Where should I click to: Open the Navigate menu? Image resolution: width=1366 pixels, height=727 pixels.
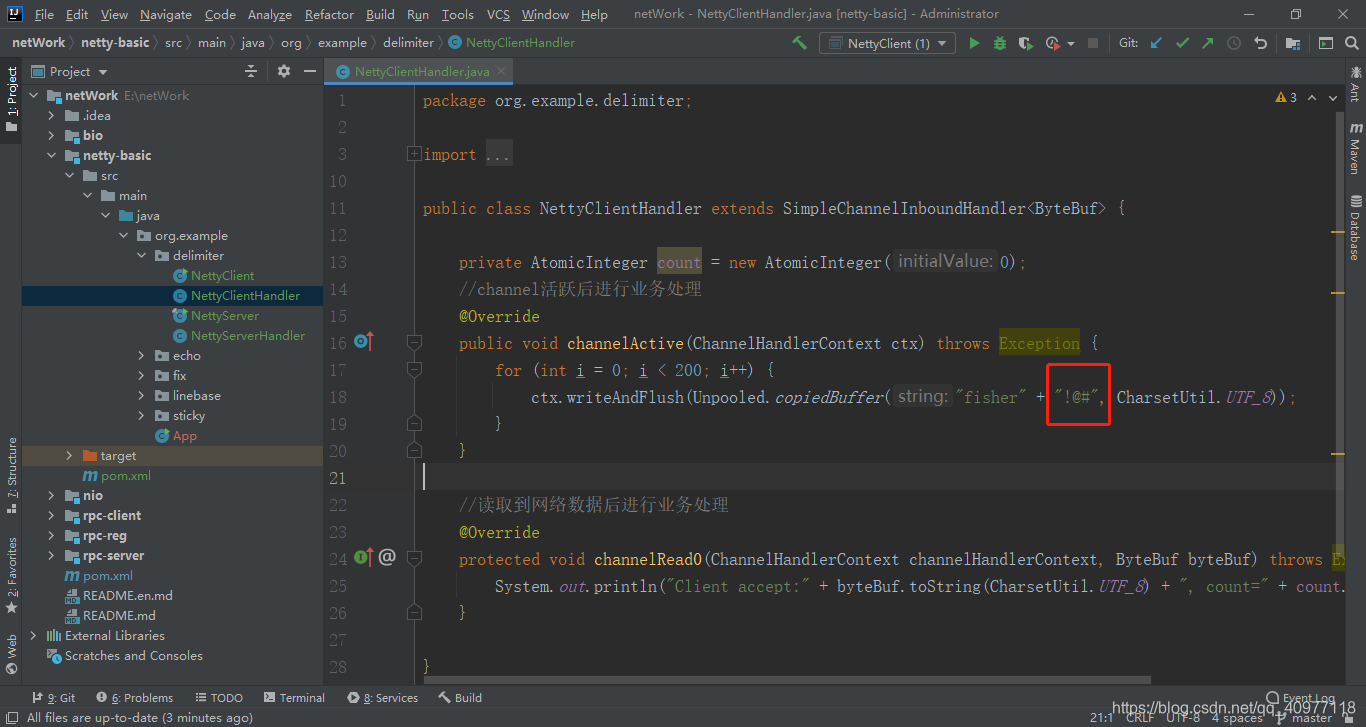point(166,14)
